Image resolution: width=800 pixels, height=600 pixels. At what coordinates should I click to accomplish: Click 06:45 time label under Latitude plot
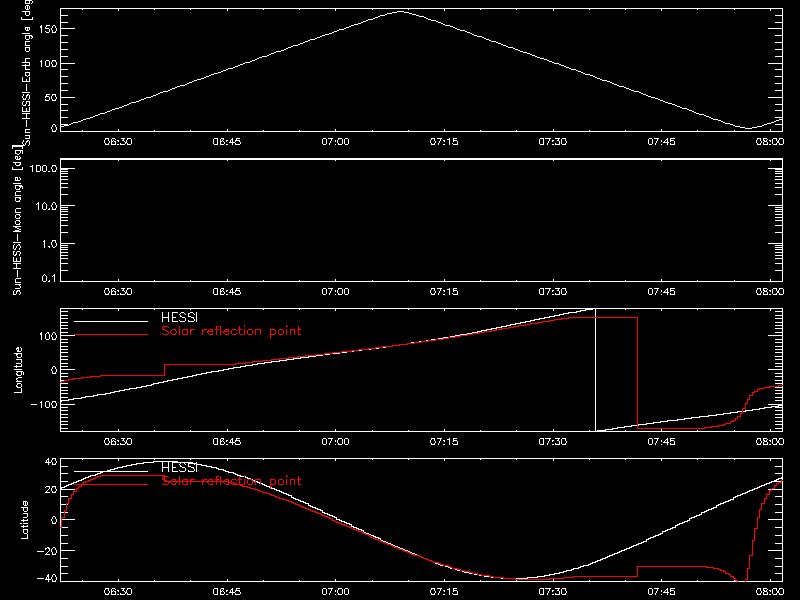tap(227, 592)
